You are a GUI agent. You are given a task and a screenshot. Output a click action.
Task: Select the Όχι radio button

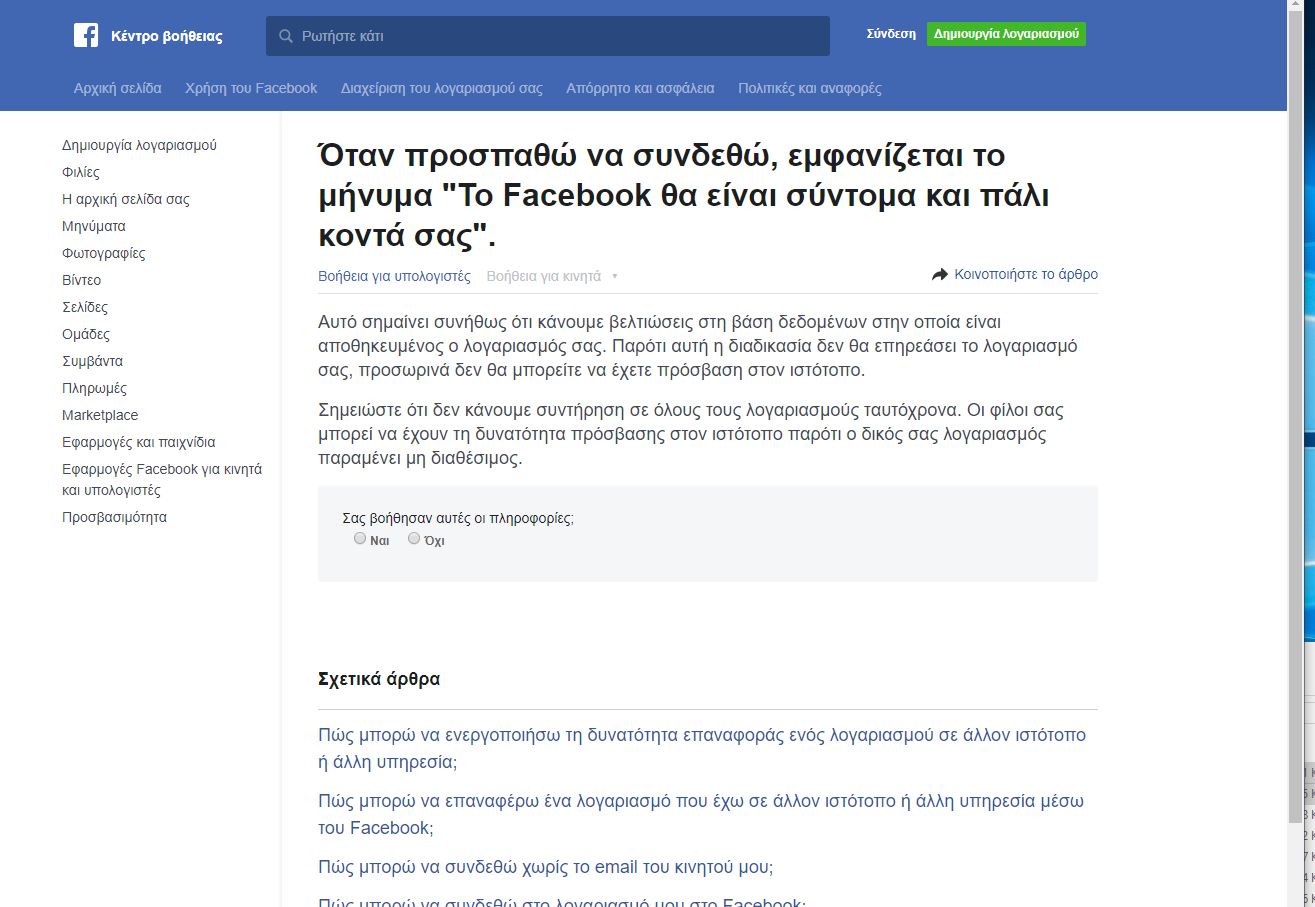pos(414,539)
